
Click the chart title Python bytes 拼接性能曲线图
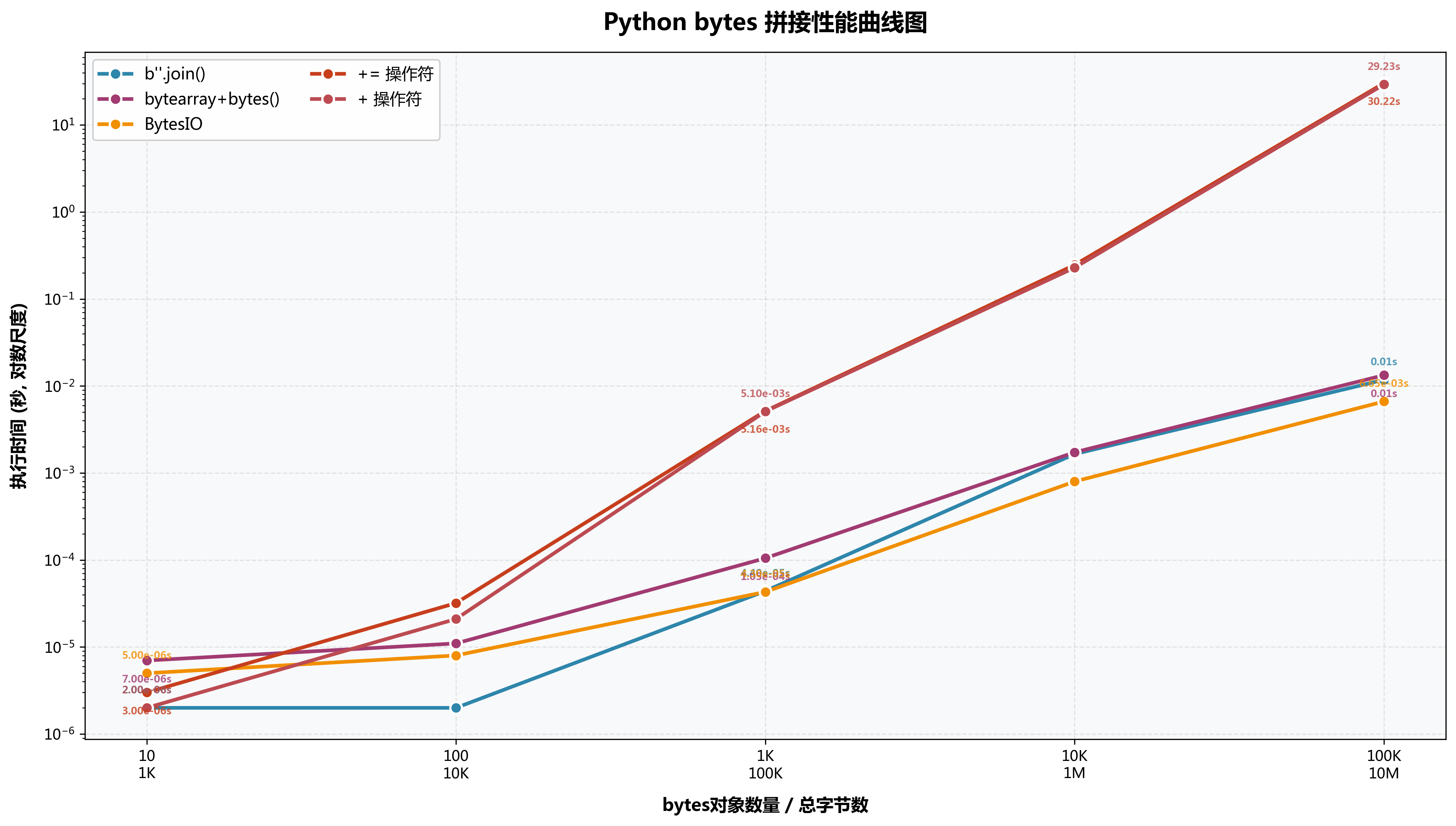[x=765, y=23]
